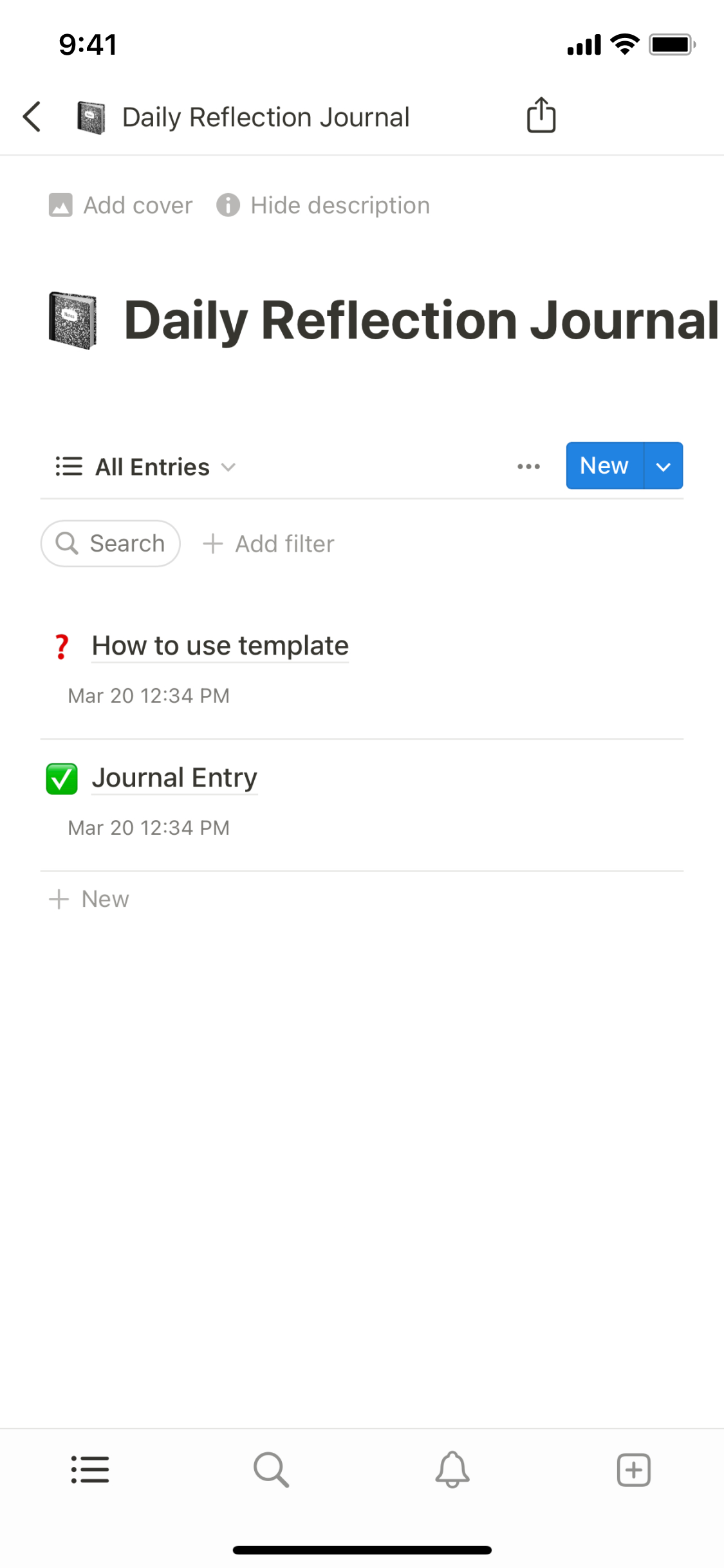Add a cover image
The image size is (724, 1568).
click(x=121, y=205)
